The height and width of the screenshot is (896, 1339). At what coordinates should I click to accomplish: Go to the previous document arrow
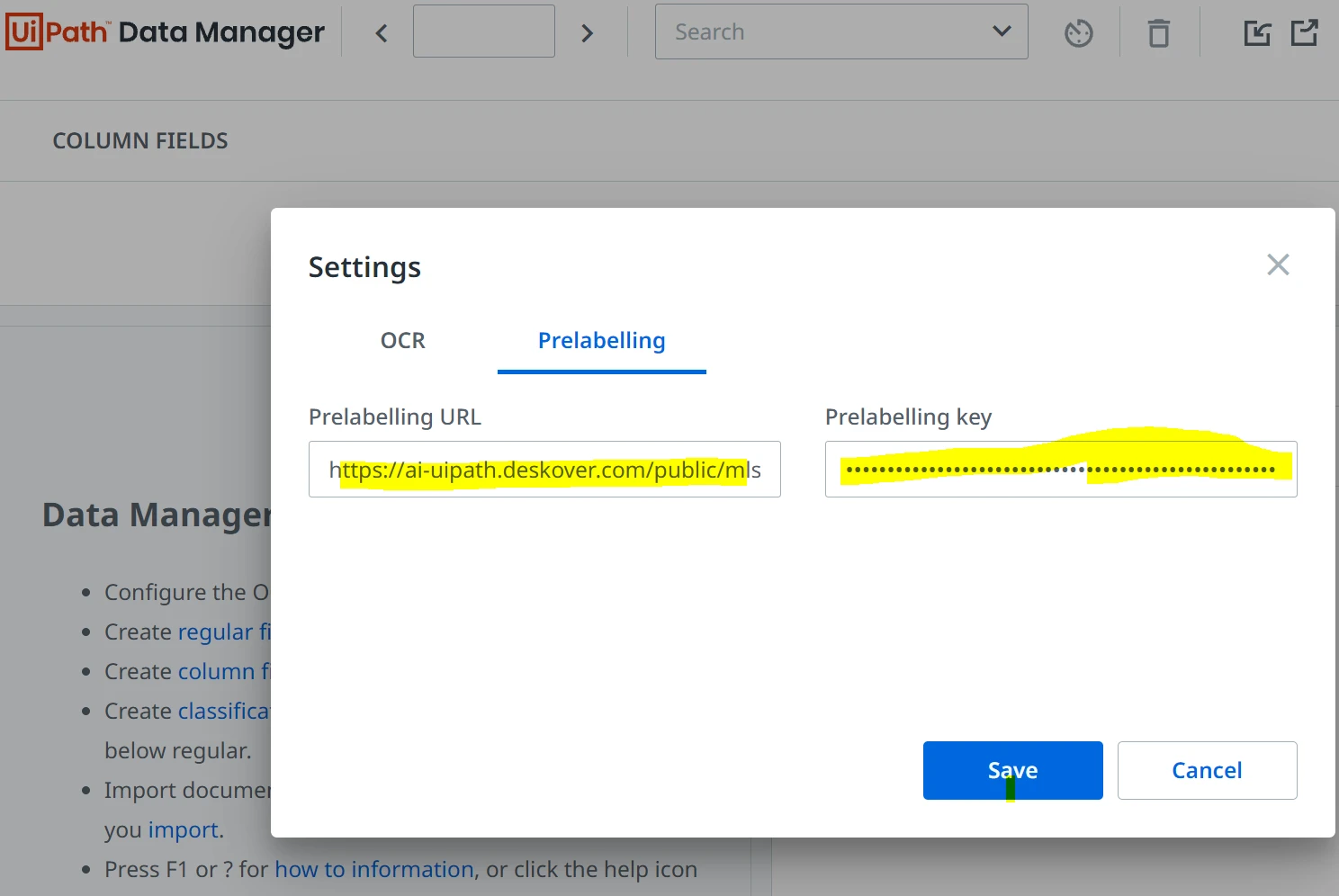pyautogui.click(x=382, y=33)
